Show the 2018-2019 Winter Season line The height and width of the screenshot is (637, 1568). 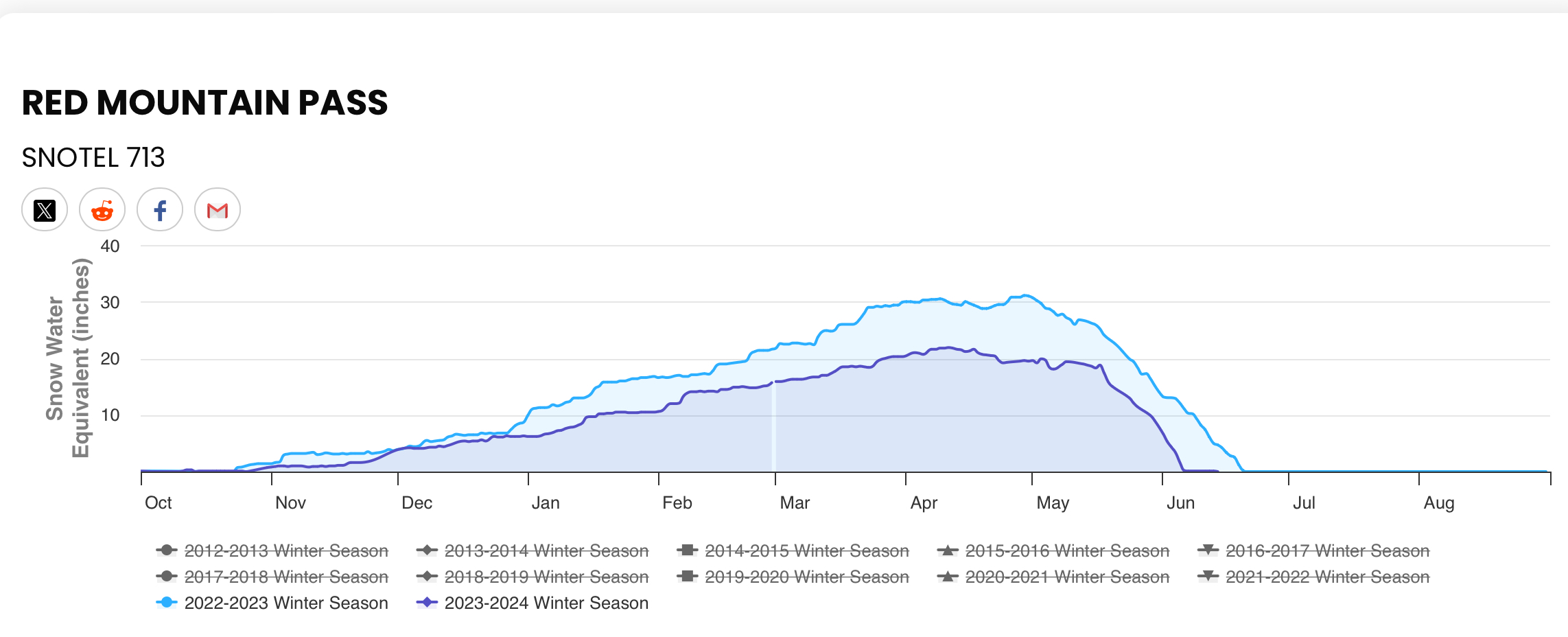[x=546, y=577]
